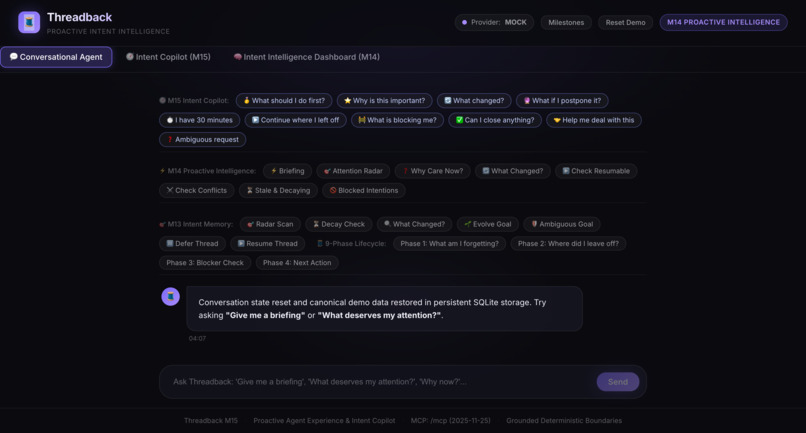The image size is (806, 433).
Task: Click the Check Conflicts chip
Action: click(x=196, y=190)
